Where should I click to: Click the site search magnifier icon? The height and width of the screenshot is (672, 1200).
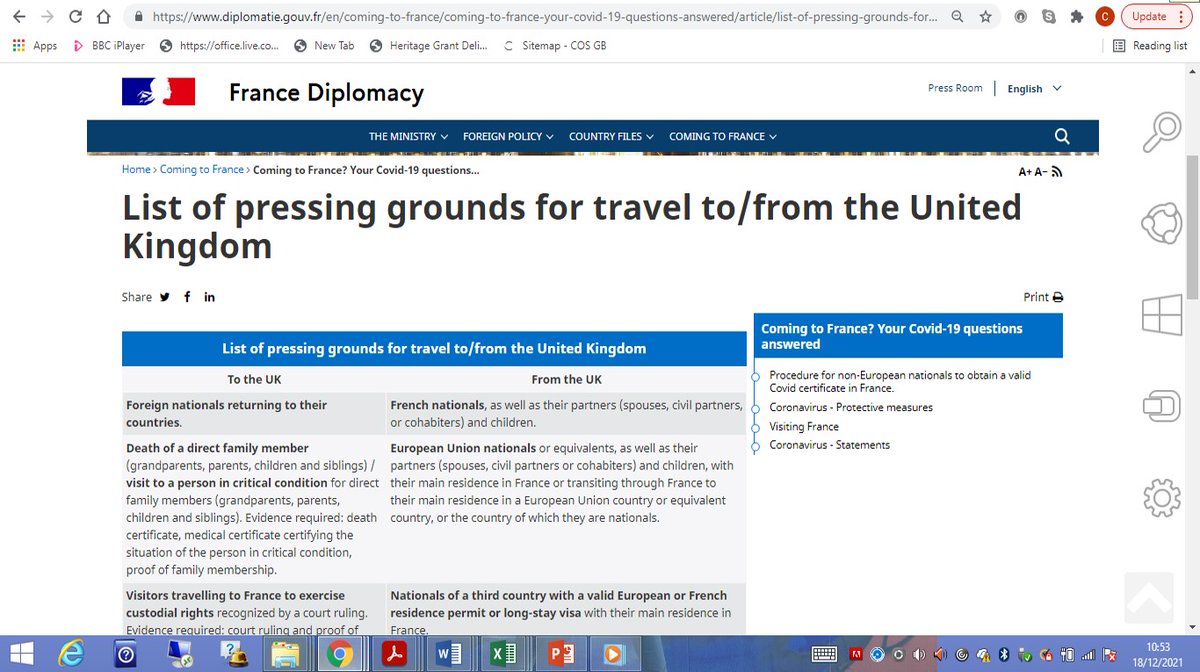(x=1062, y=136)
